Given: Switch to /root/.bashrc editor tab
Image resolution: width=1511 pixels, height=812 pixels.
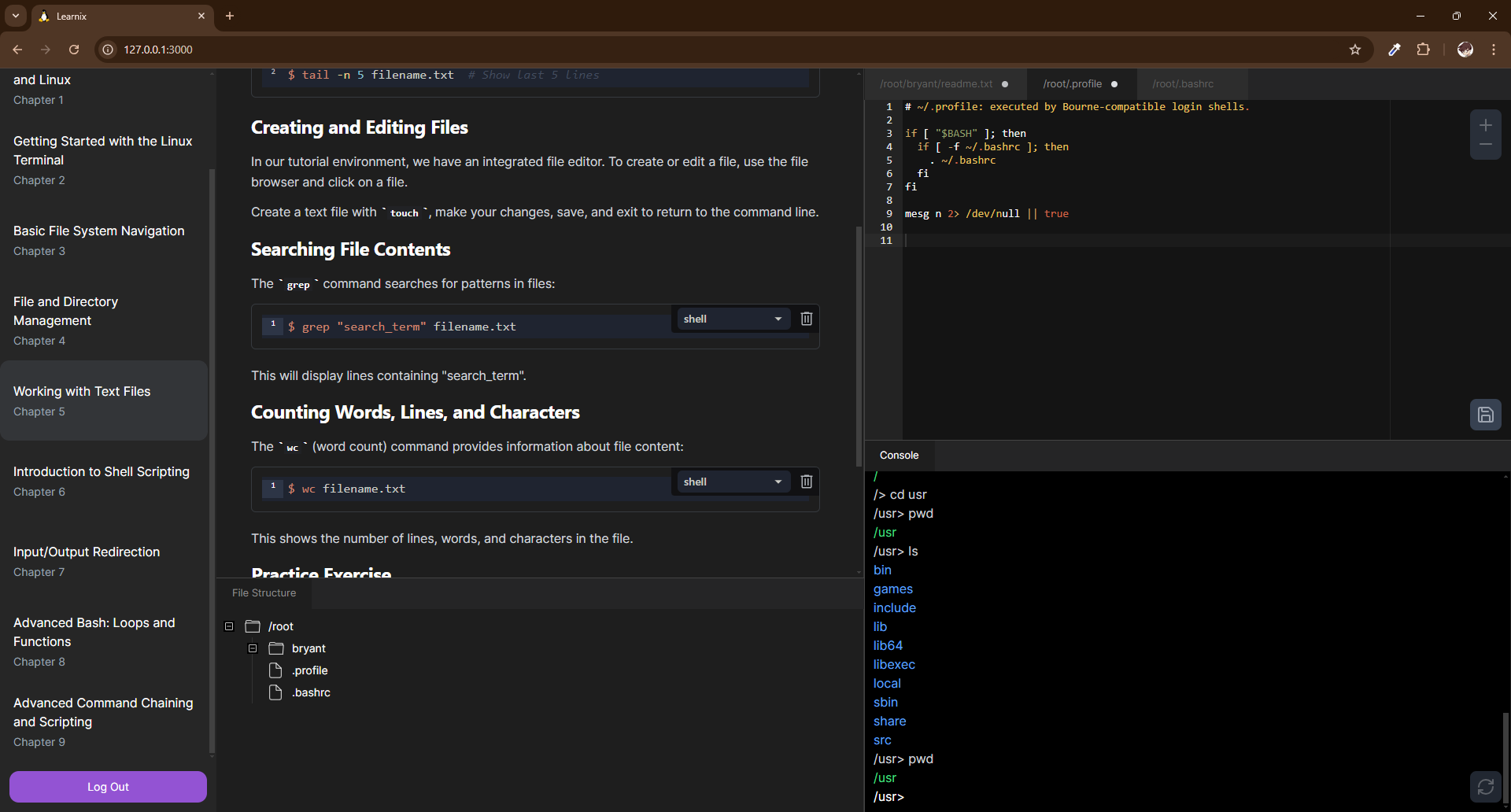Looking at the screenshot, I should coord(1182,83).
